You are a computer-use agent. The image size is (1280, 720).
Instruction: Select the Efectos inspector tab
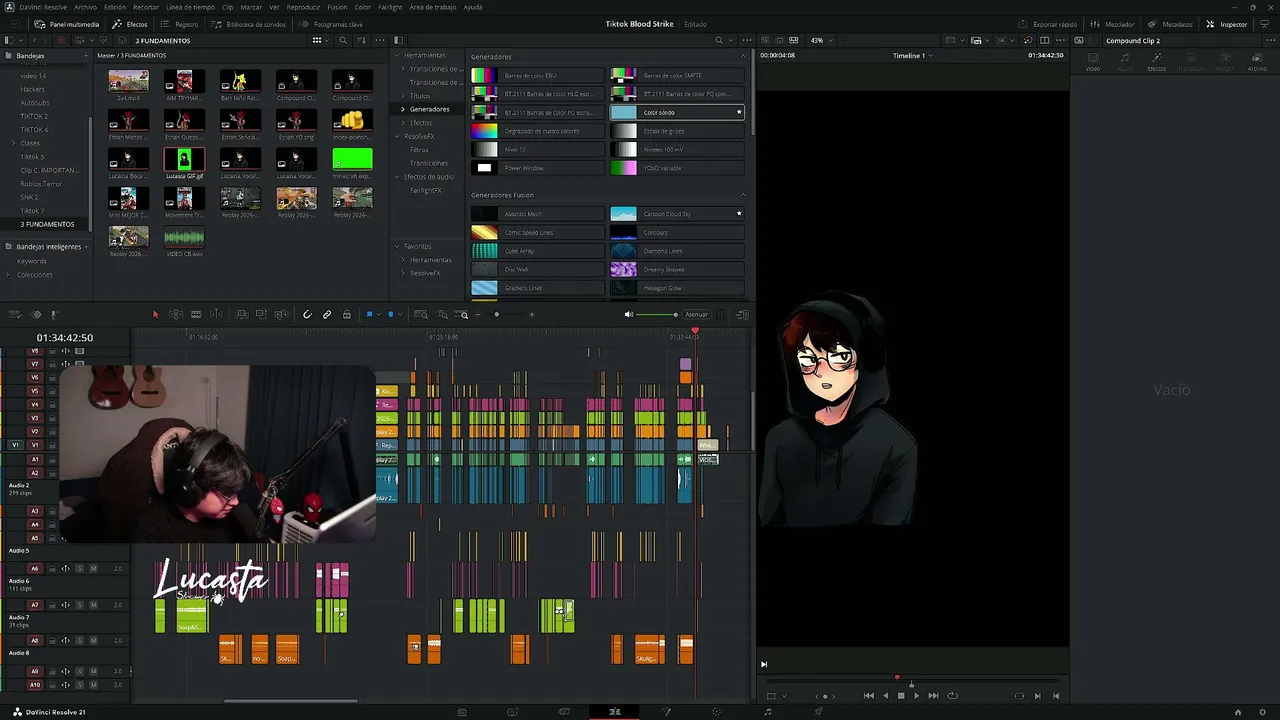pyautogui.click(x=1157, y=63)
